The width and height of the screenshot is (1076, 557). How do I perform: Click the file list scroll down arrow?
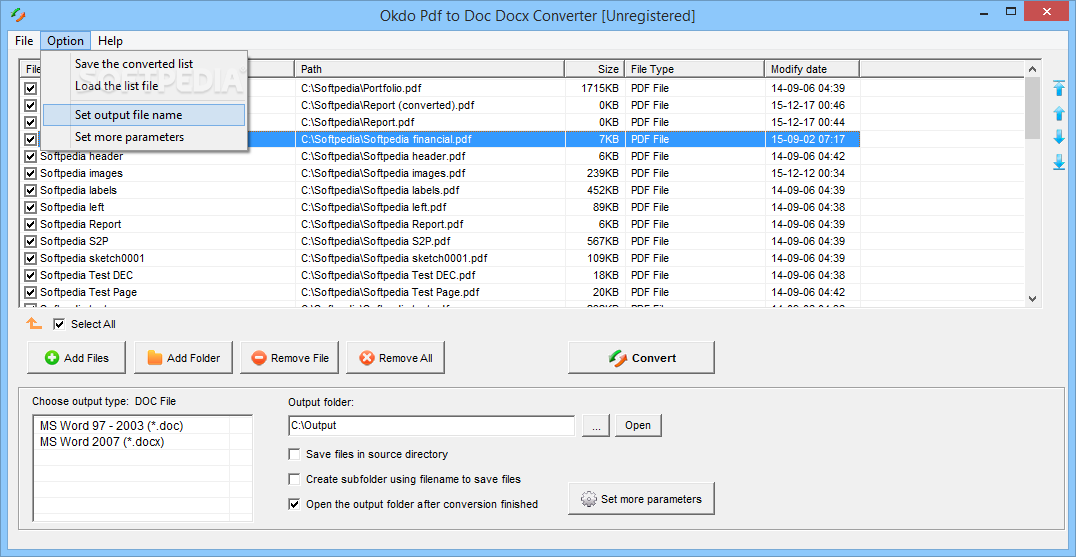pos(1033,298)
